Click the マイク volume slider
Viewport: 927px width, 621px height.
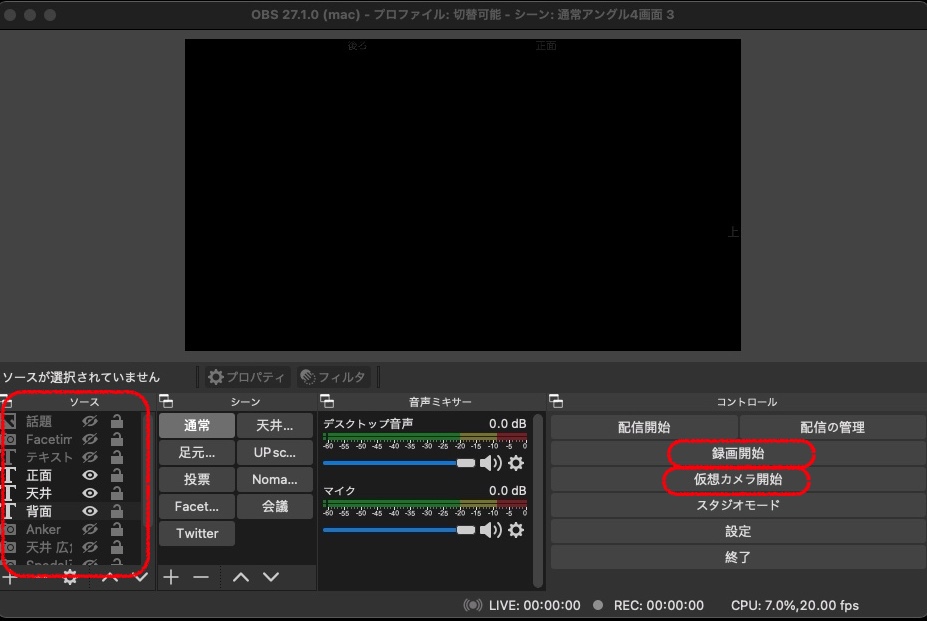[398, 530]
